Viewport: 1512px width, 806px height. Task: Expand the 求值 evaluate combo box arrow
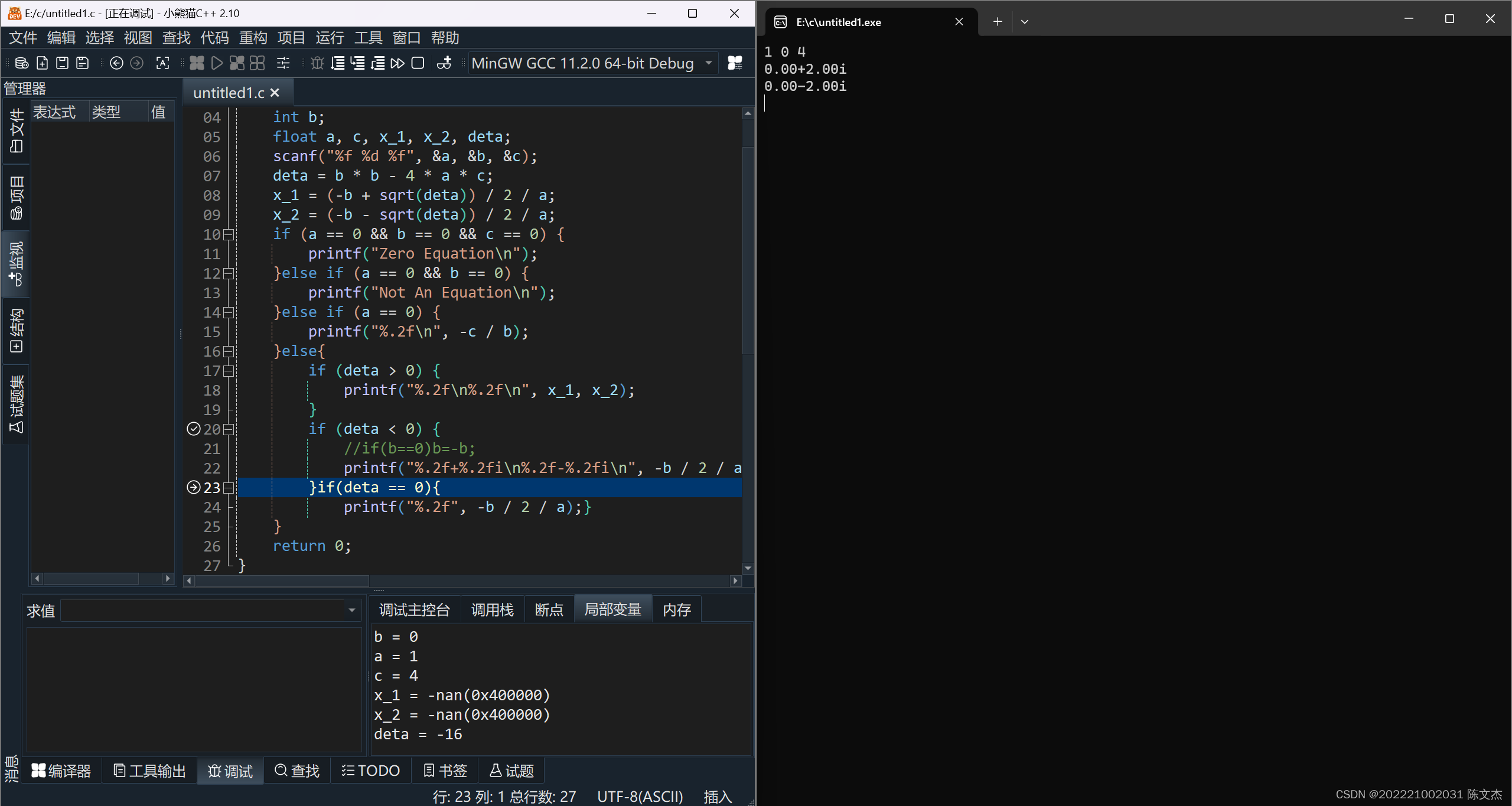coord(352,610)
